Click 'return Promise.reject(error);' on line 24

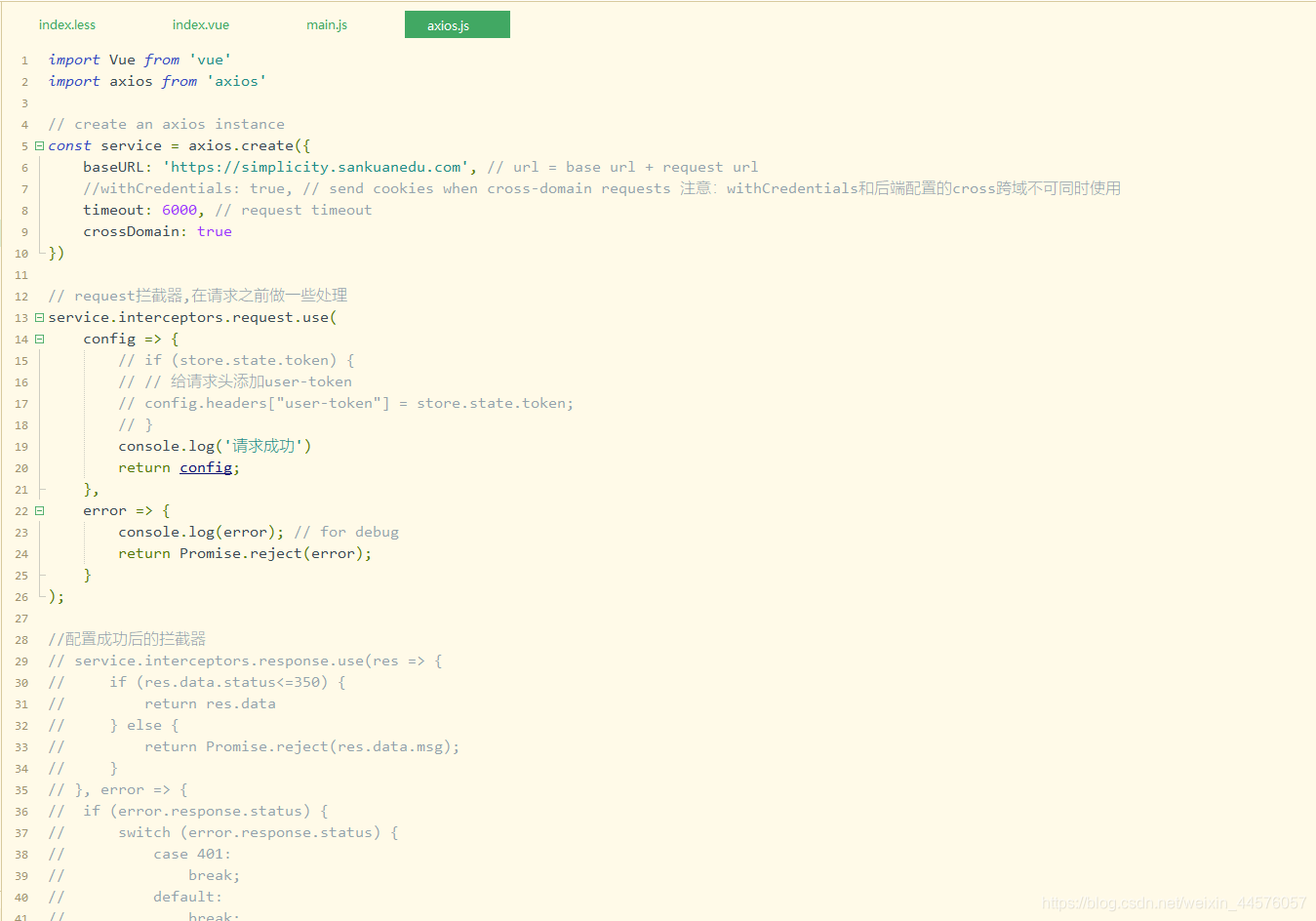coord(245,553)
